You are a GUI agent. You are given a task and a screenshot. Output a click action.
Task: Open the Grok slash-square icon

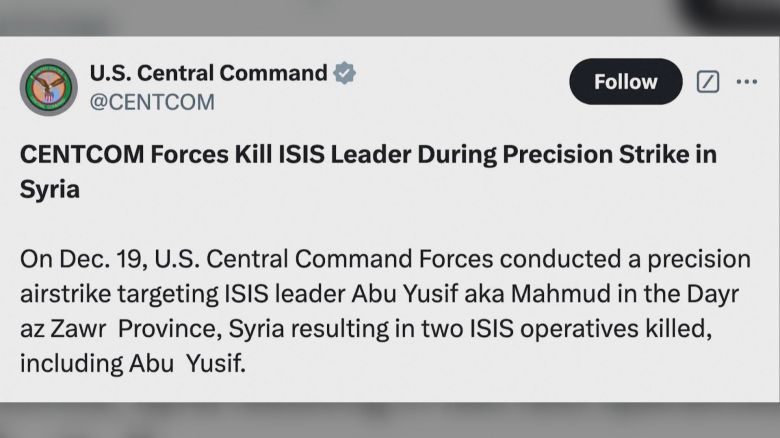pos(707,82)
